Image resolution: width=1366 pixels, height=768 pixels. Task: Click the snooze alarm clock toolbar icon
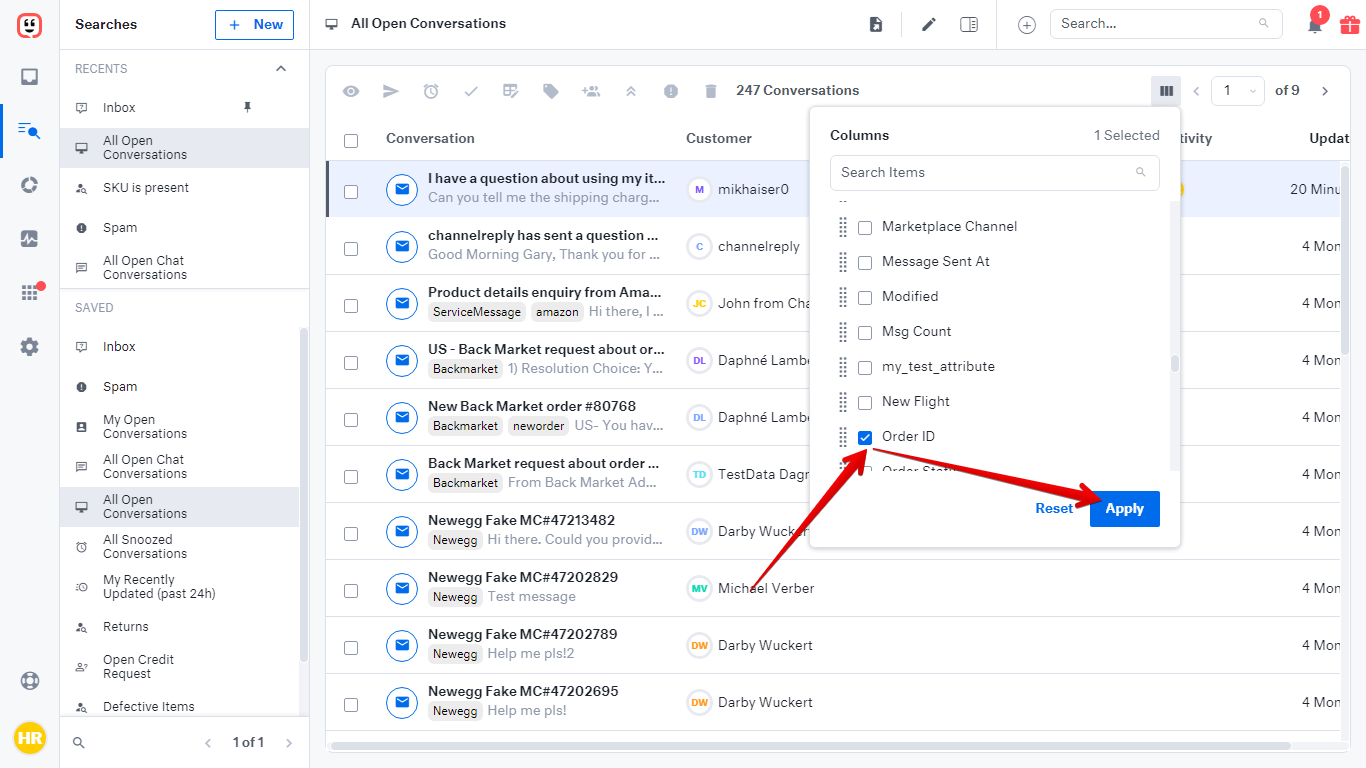(431, 91)
